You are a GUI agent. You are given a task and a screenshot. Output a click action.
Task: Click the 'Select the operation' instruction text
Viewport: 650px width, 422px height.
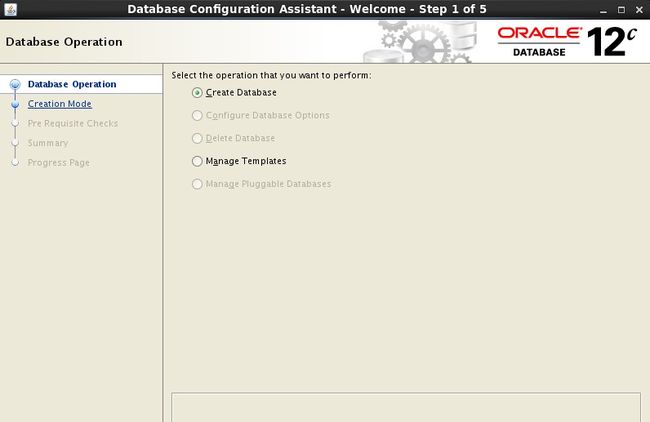[x=272, y=75]
